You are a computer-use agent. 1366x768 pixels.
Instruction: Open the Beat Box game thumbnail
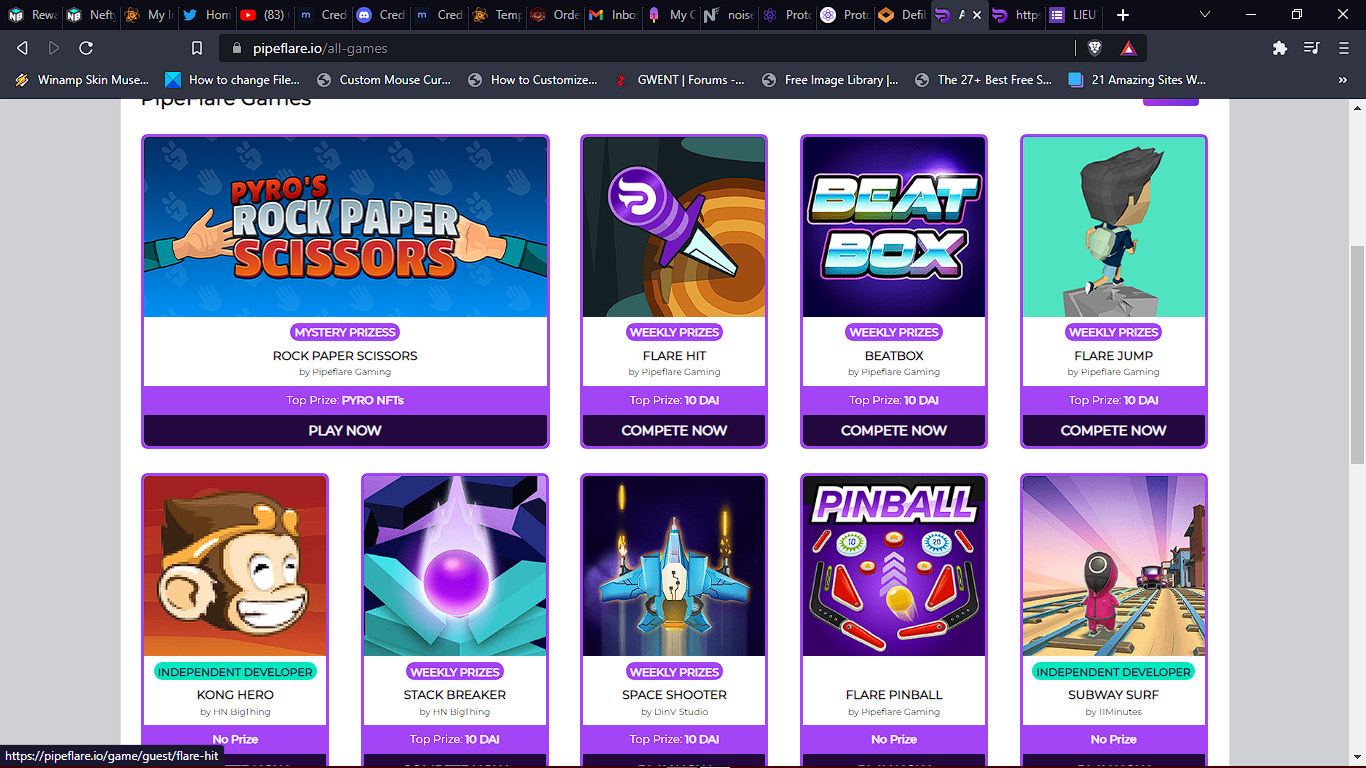click(894, 227)
